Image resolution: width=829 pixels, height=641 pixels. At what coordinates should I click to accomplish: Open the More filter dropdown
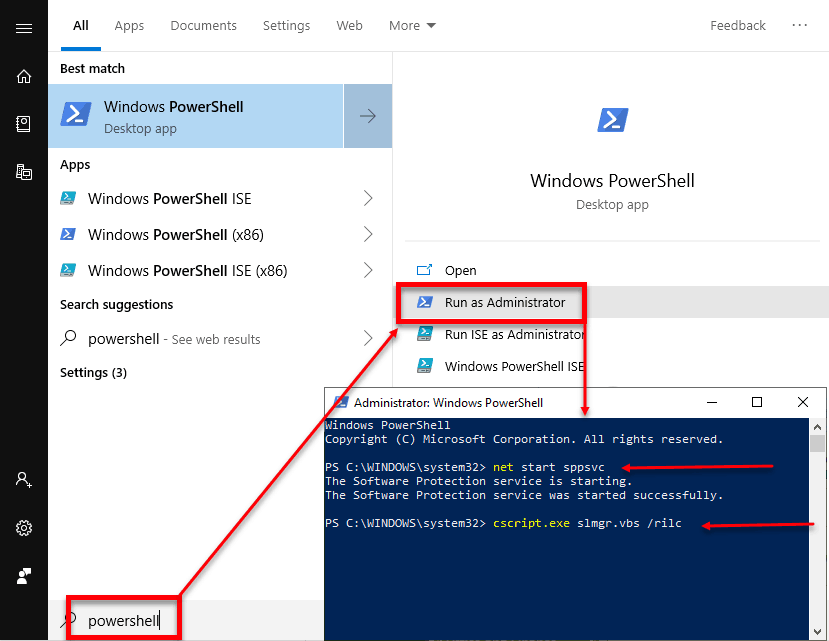(412, 25)
